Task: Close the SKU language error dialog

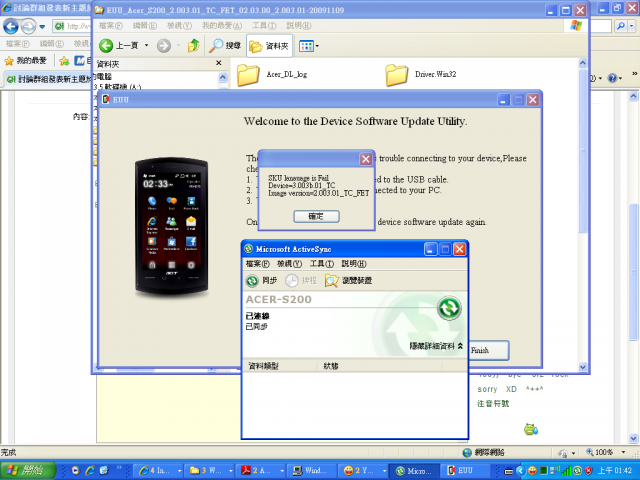Action: (365, 159)
